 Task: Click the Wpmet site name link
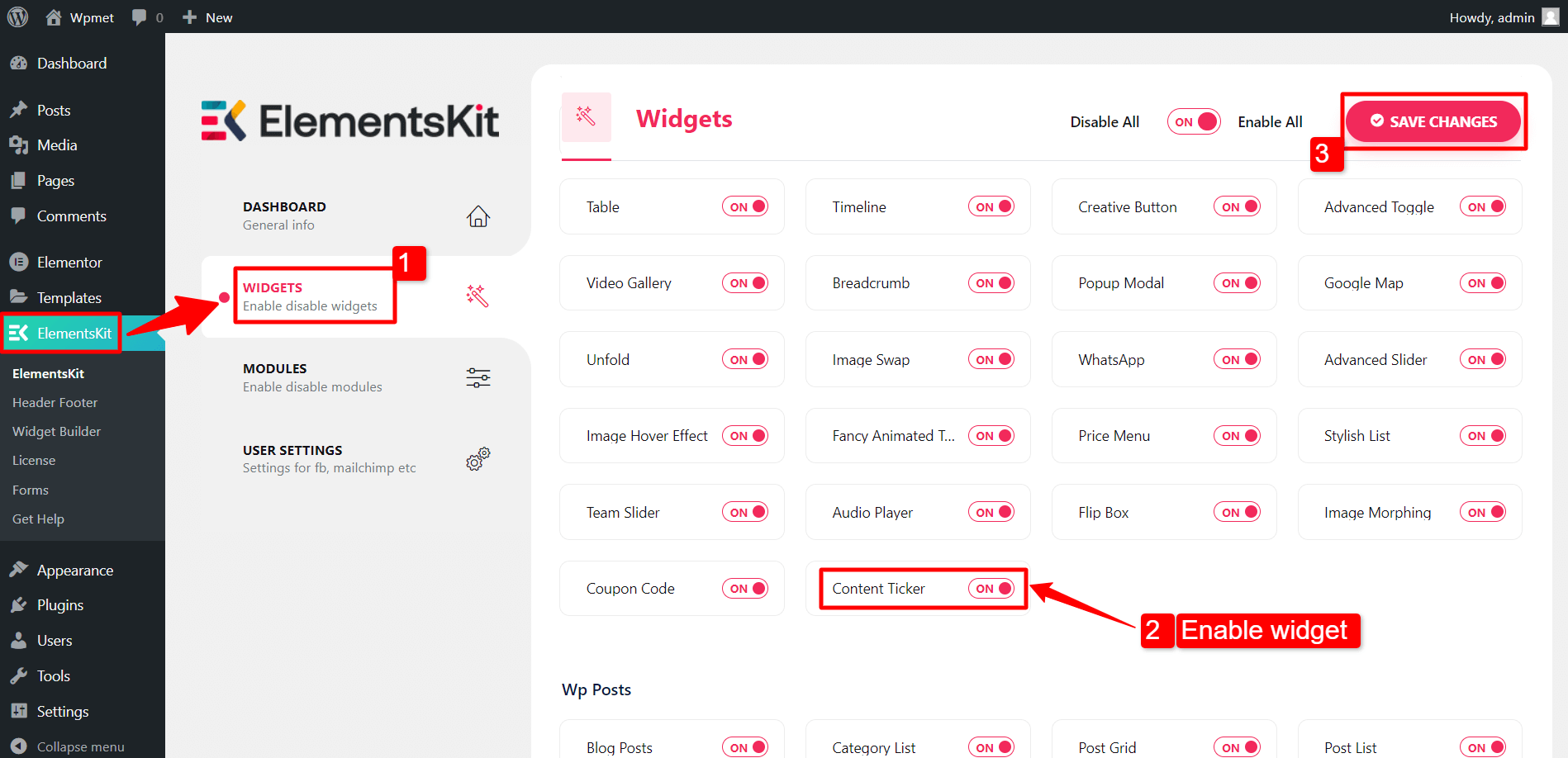click(x=92, y=17)
